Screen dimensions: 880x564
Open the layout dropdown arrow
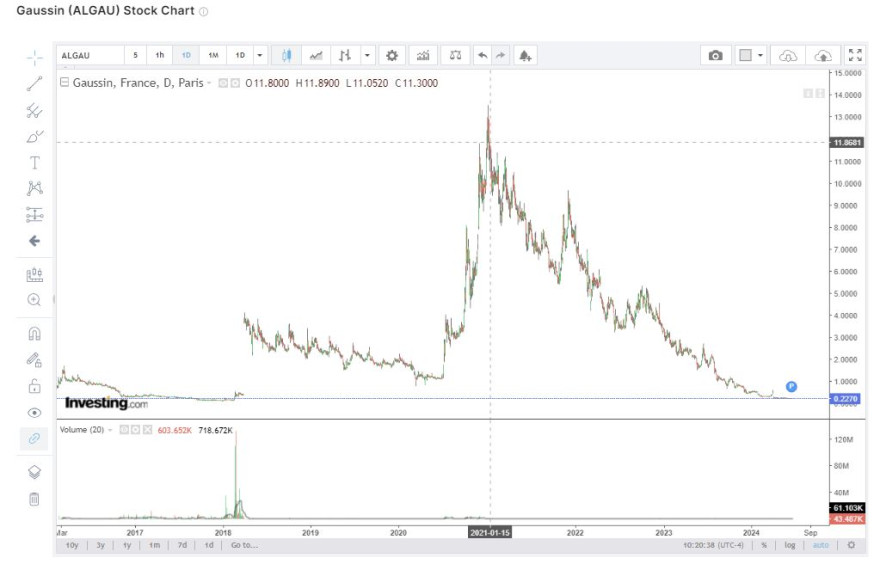[x=760, y=56]
